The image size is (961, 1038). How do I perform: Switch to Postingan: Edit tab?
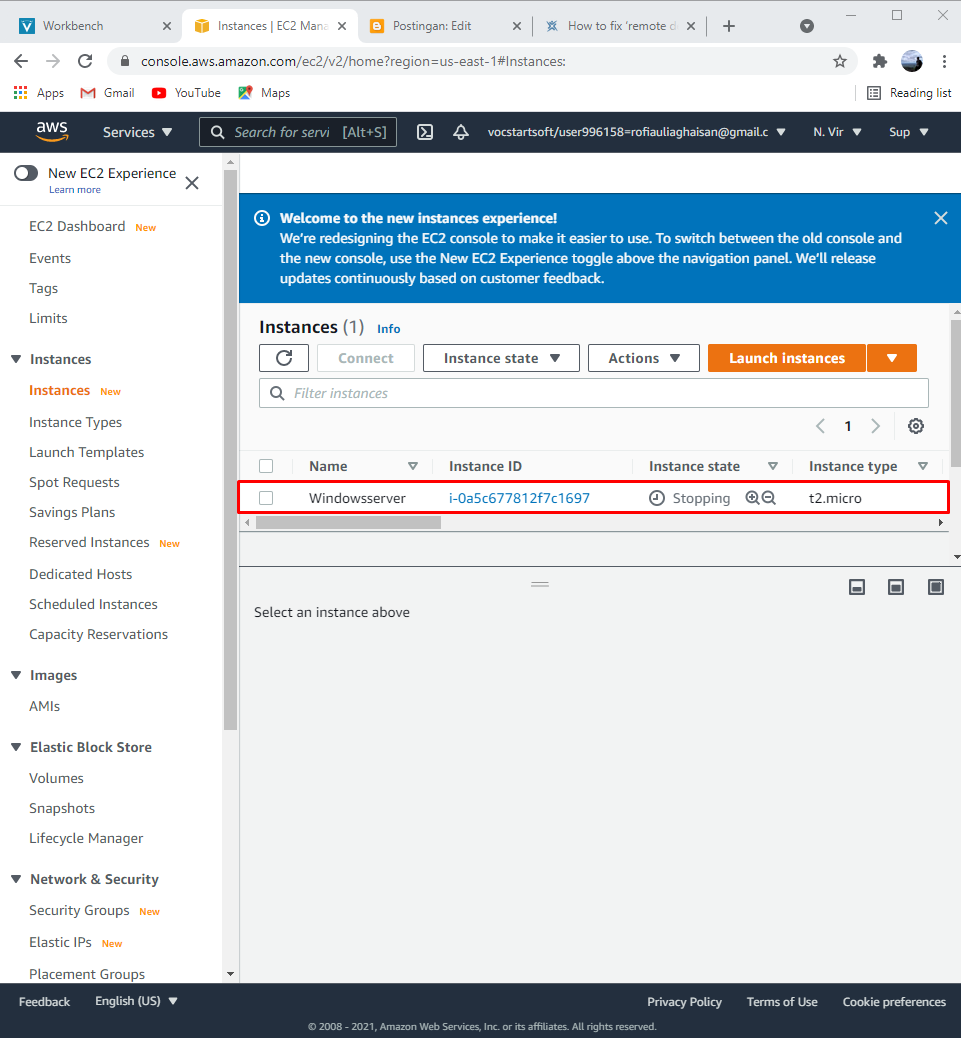click(445, 26)
